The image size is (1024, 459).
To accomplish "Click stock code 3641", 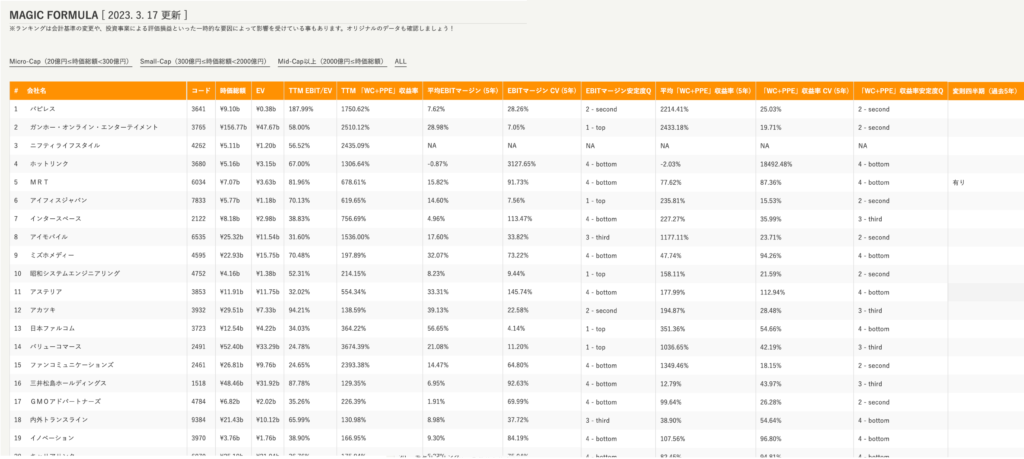I will [x=199, y=109].
